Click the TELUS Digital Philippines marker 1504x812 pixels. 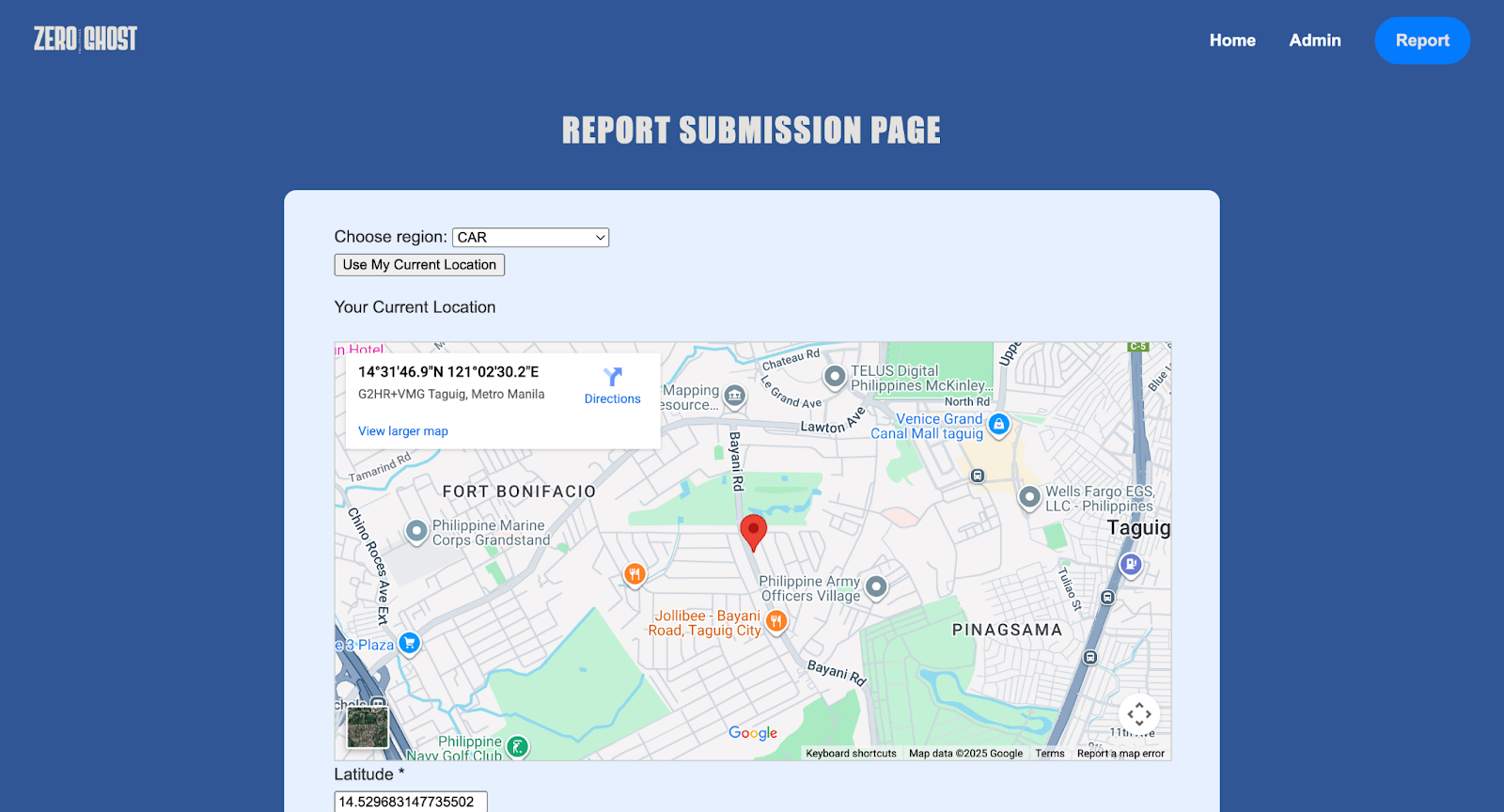[x=834, y=377]
